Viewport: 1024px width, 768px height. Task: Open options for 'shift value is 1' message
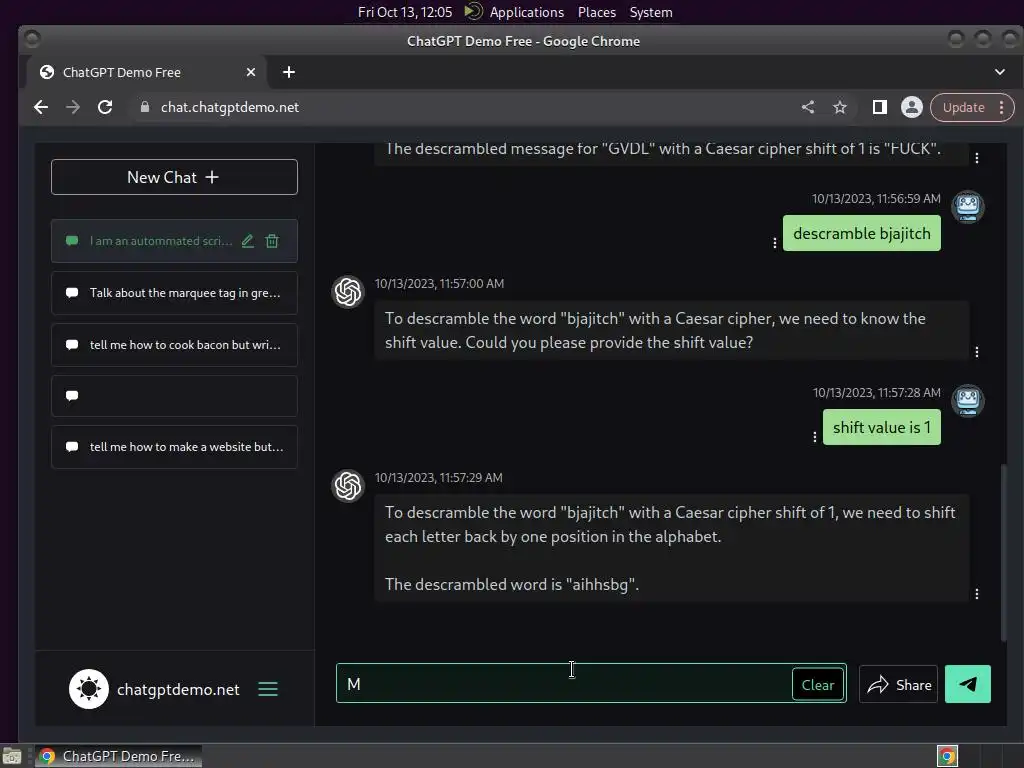[x=814, y=437]
